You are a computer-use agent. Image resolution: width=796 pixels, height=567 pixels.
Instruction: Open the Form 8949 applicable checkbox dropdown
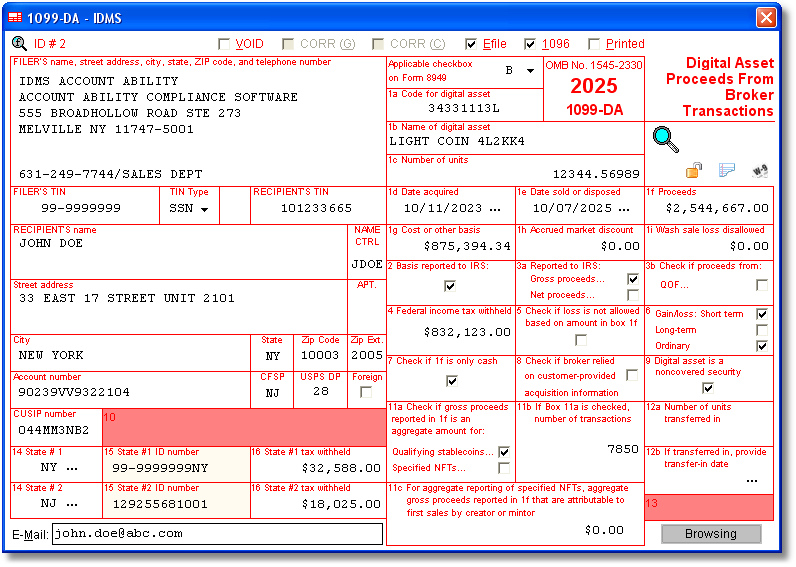530,71
